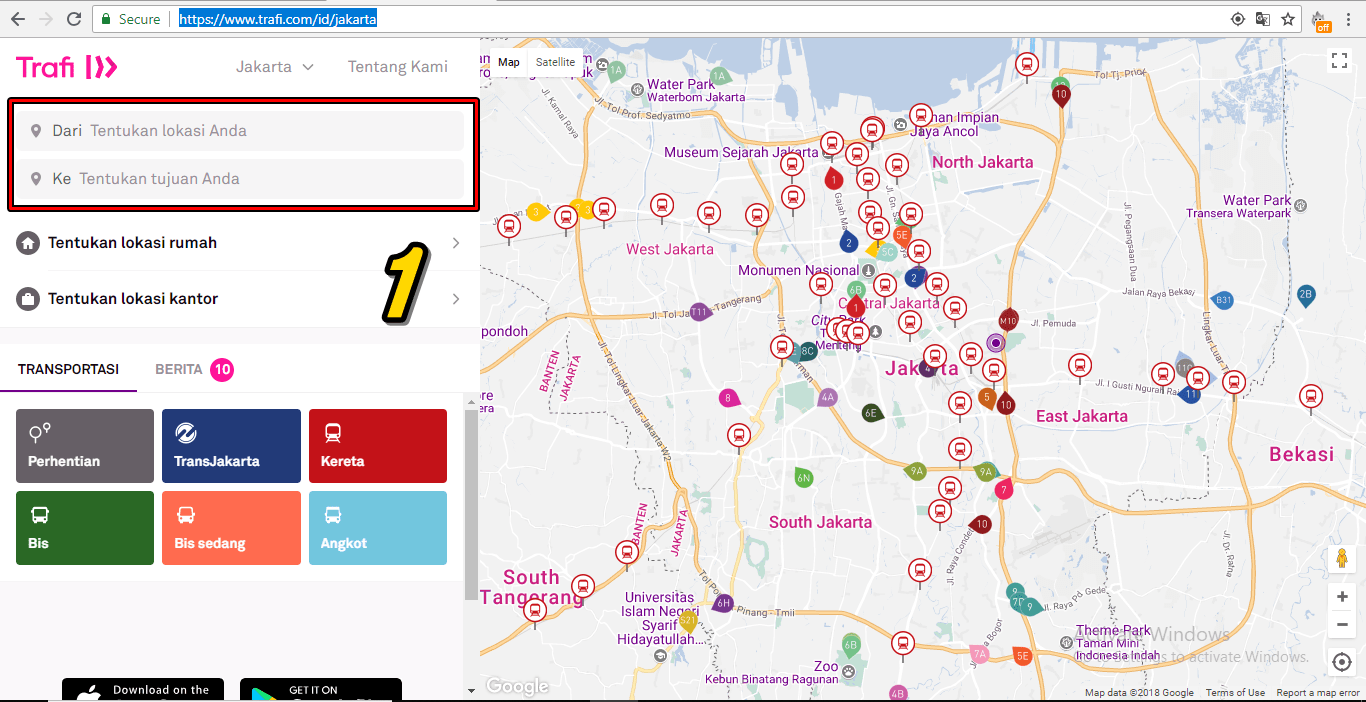Expand Tentukan lokasi kantor chevron
Image resolution: width=1366 pixels, height=702 pixels.
[x=456, y=299]
